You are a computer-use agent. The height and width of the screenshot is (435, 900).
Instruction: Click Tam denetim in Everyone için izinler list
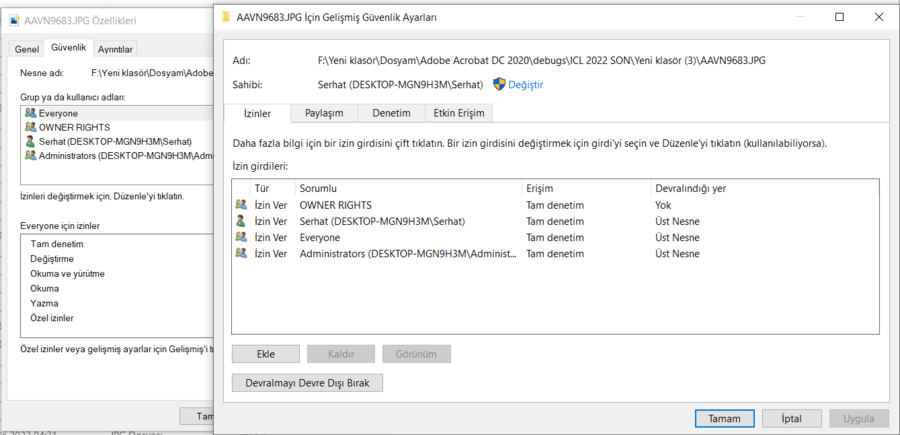57,244
